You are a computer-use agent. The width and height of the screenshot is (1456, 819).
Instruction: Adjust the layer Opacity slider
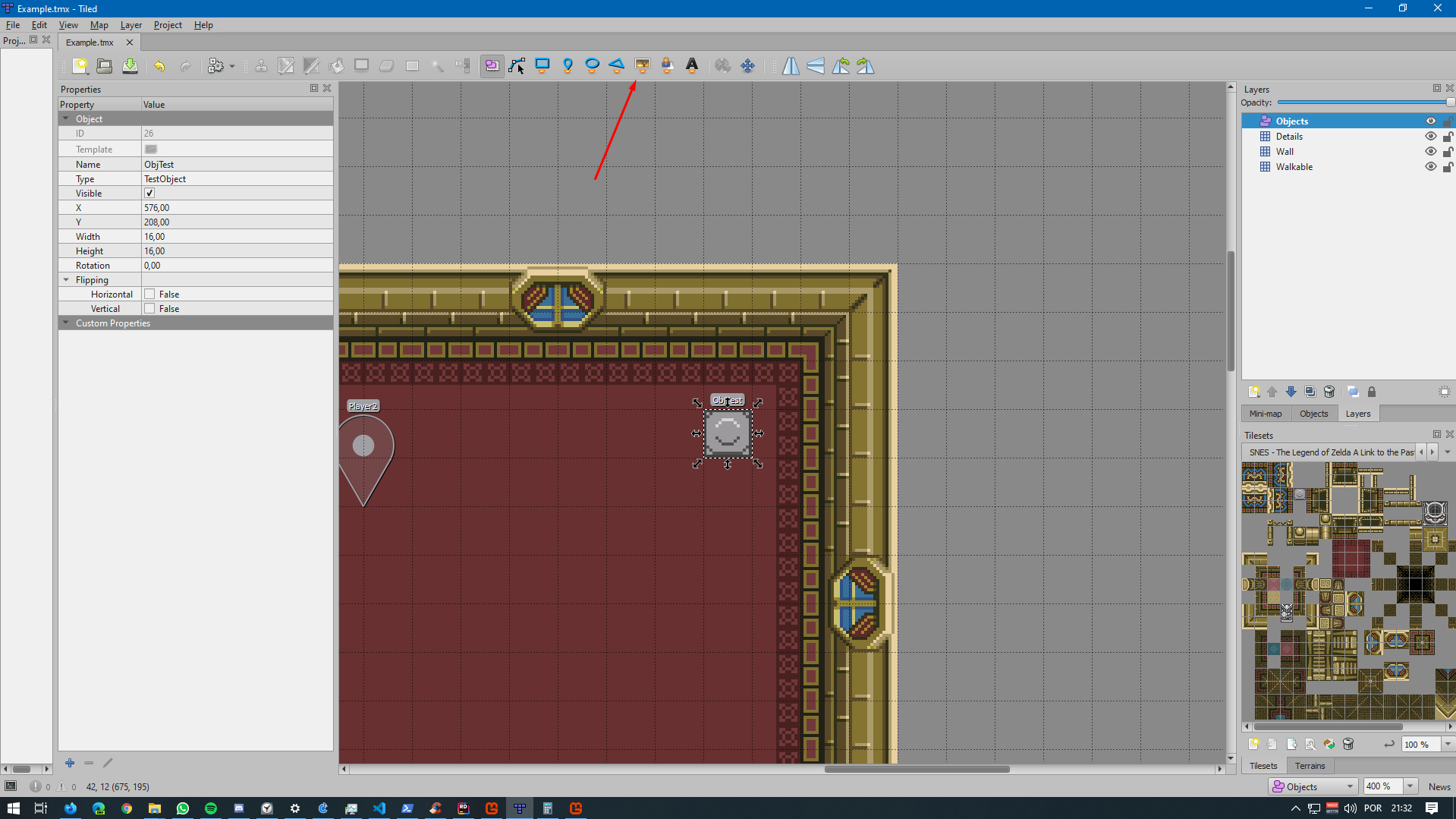[x=1366, y=102]
